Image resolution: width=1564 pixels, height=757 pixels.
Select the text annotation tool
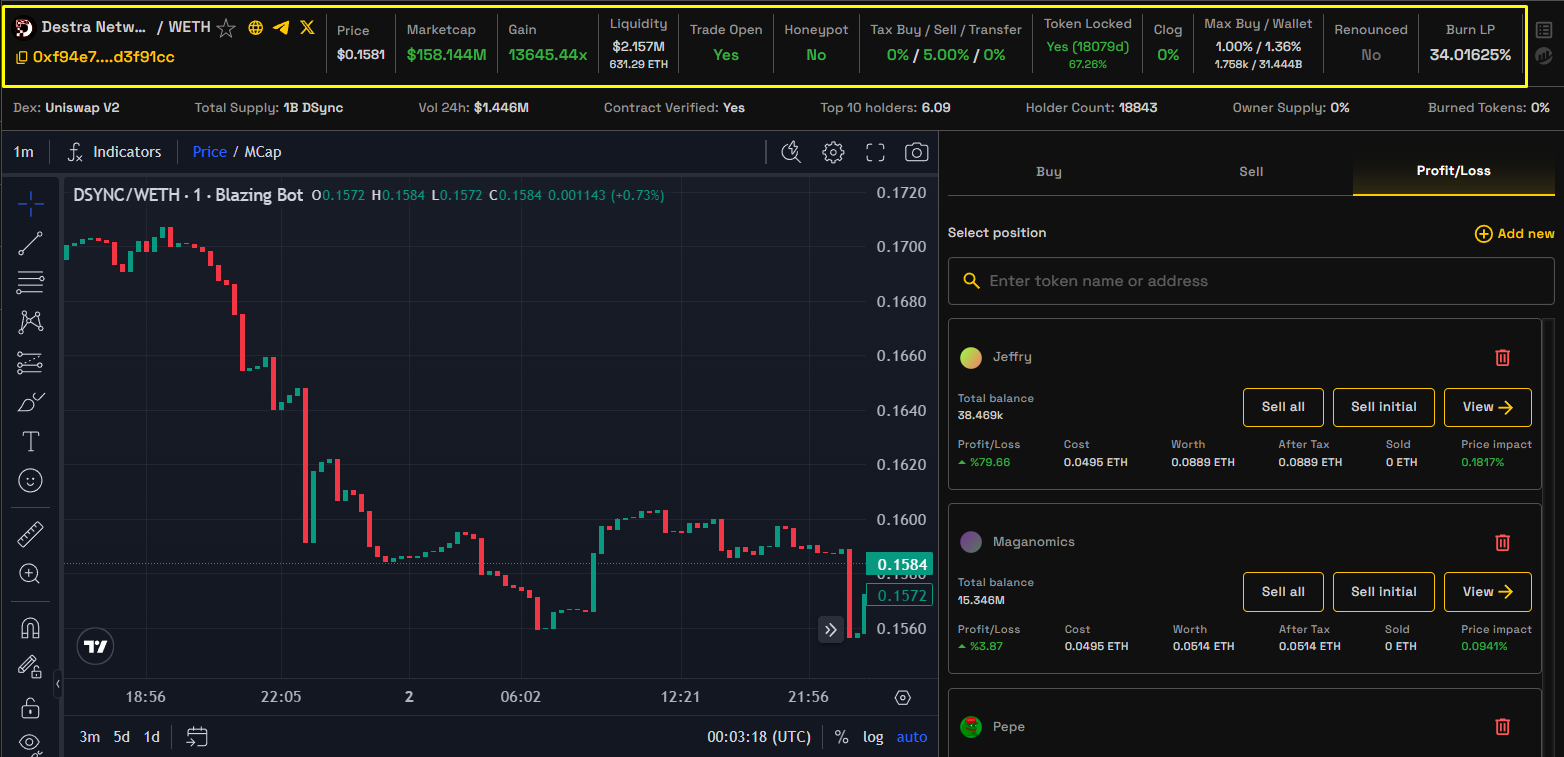[30, 441]
